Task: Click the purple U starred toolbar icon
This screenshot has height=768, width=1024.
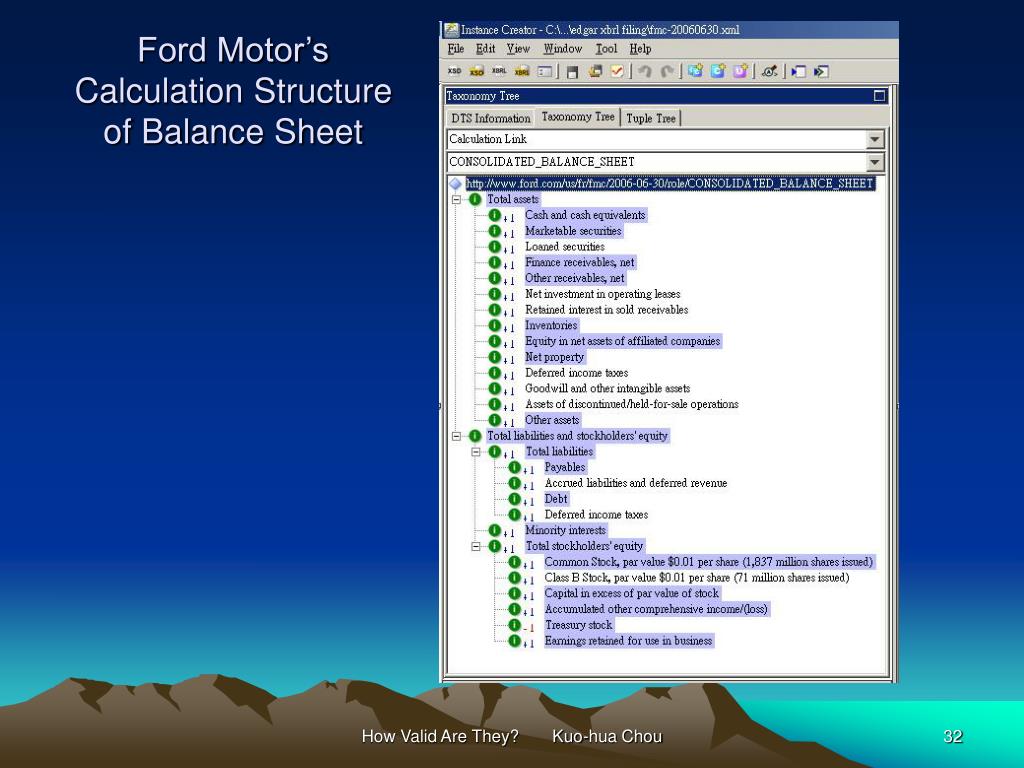Action: (x=740, y=71)
